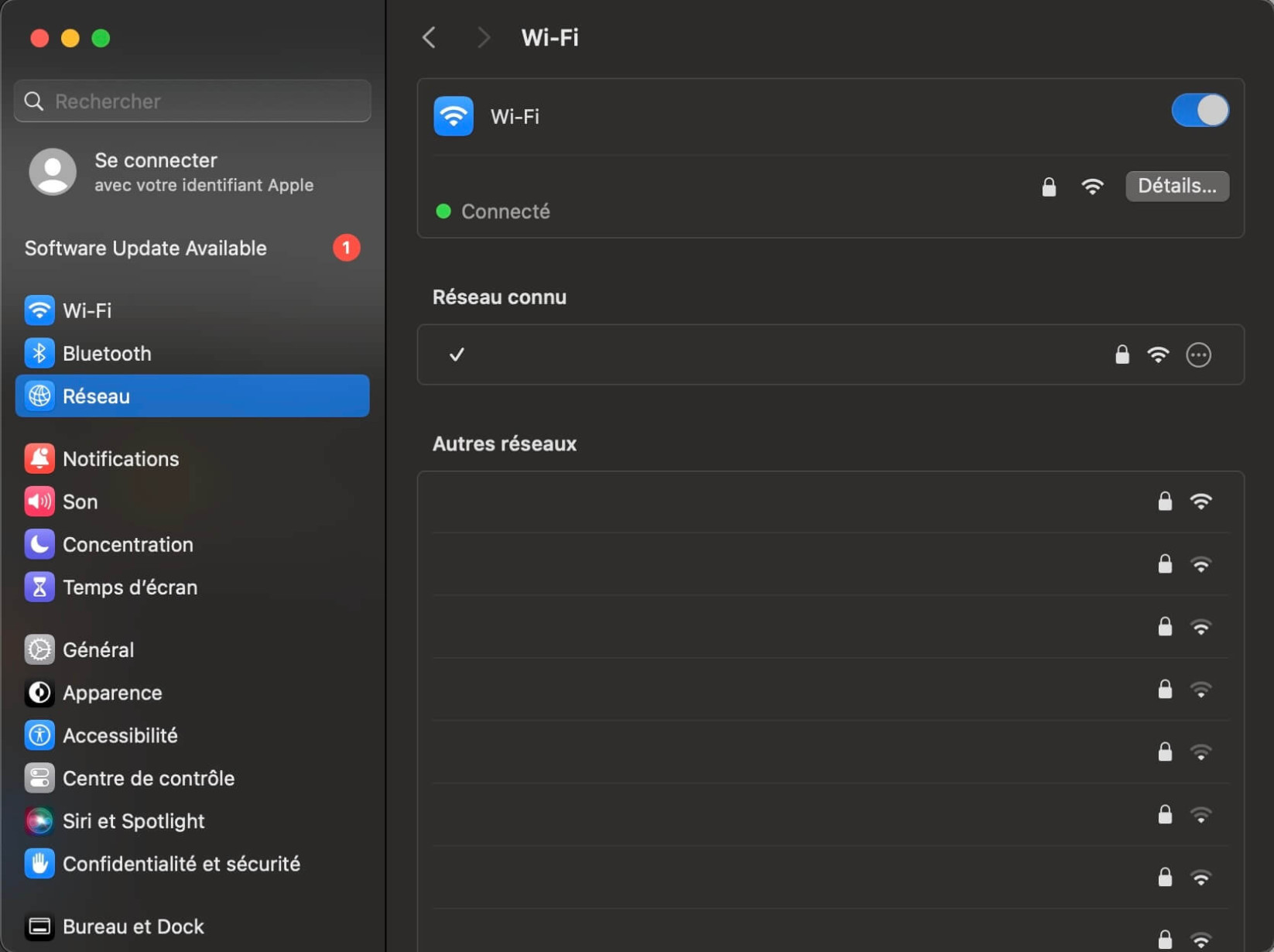Click the Temps d'écran hourglass icon
The height and width of the screenshot is (952, 1274).
[39, 587]
